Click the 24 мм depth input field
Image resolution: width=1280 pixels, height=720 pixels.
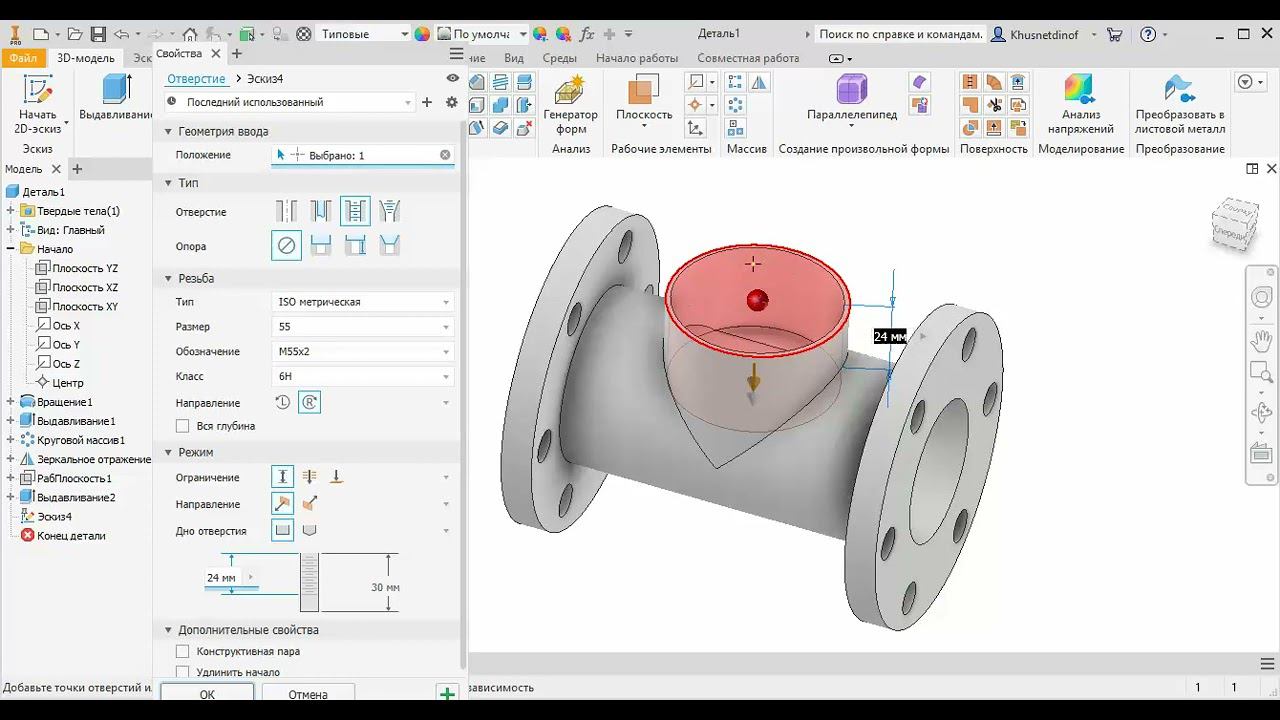[x=222, y=578]
